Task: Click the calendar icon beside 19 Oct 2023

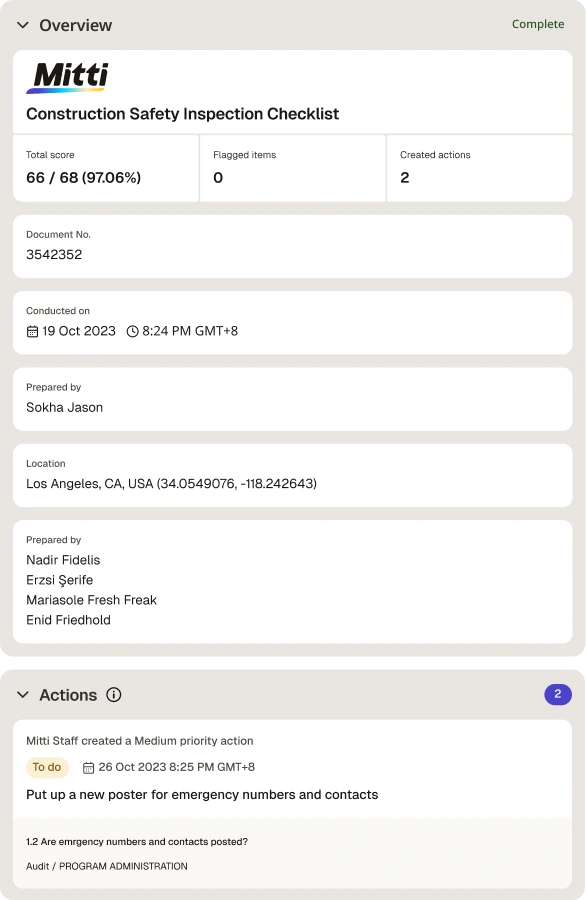Action: click(x=33, y=332)
